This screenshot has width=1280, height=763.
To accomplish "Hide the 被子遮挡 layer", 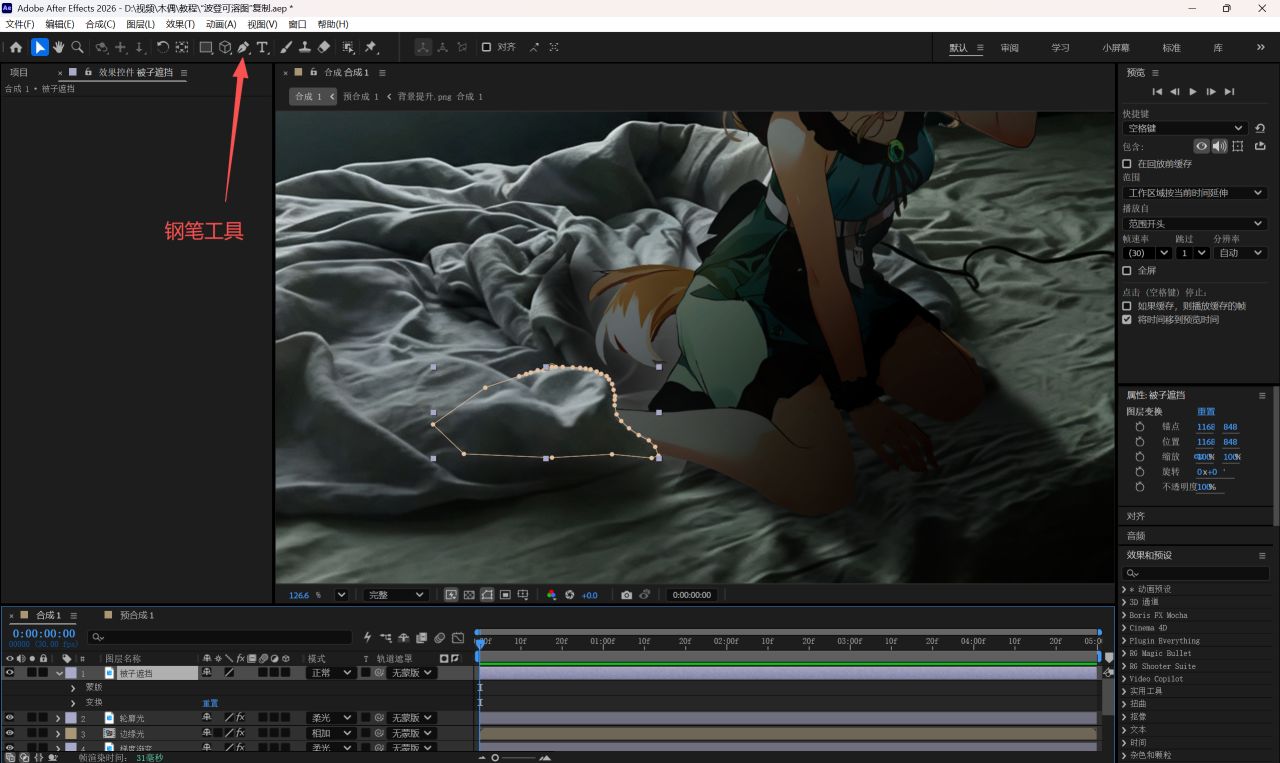I will point(10,673).
